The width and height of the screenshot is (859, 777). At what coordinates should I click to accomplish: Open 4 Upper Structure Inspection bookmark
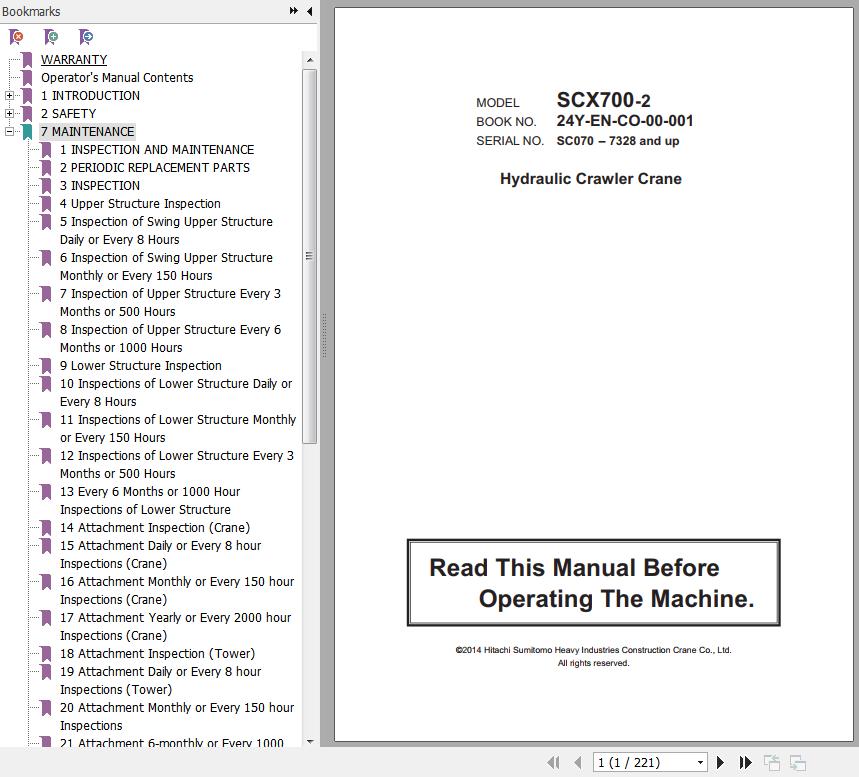pyautogui.click(x=140, y=204)
